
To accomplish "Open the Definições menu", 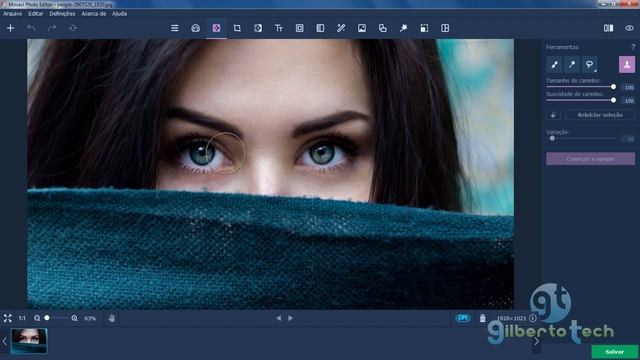I will pyautogui.click(x=62, y=14).
